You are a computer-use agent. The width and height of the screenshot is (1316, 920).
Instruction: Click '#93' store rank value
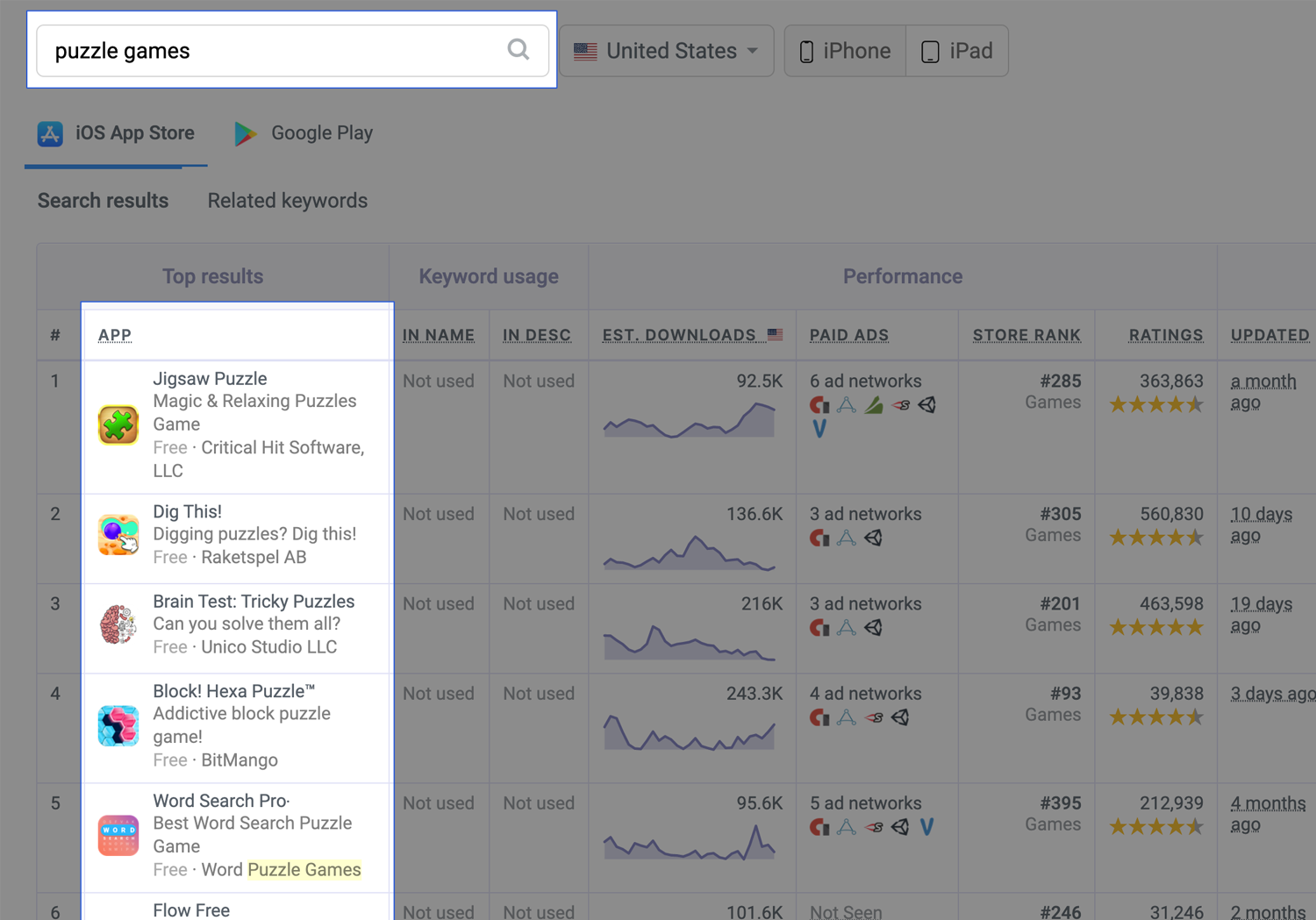pos(1065,694)
